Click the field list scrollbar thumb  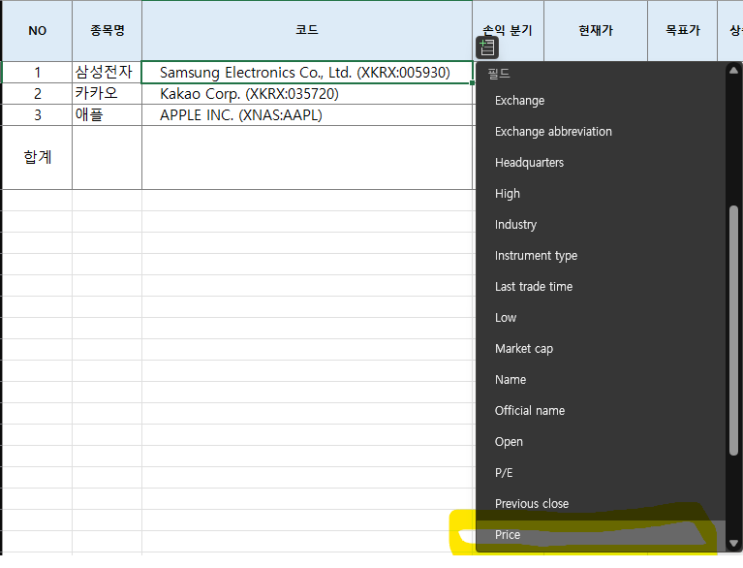coord(734,330)
